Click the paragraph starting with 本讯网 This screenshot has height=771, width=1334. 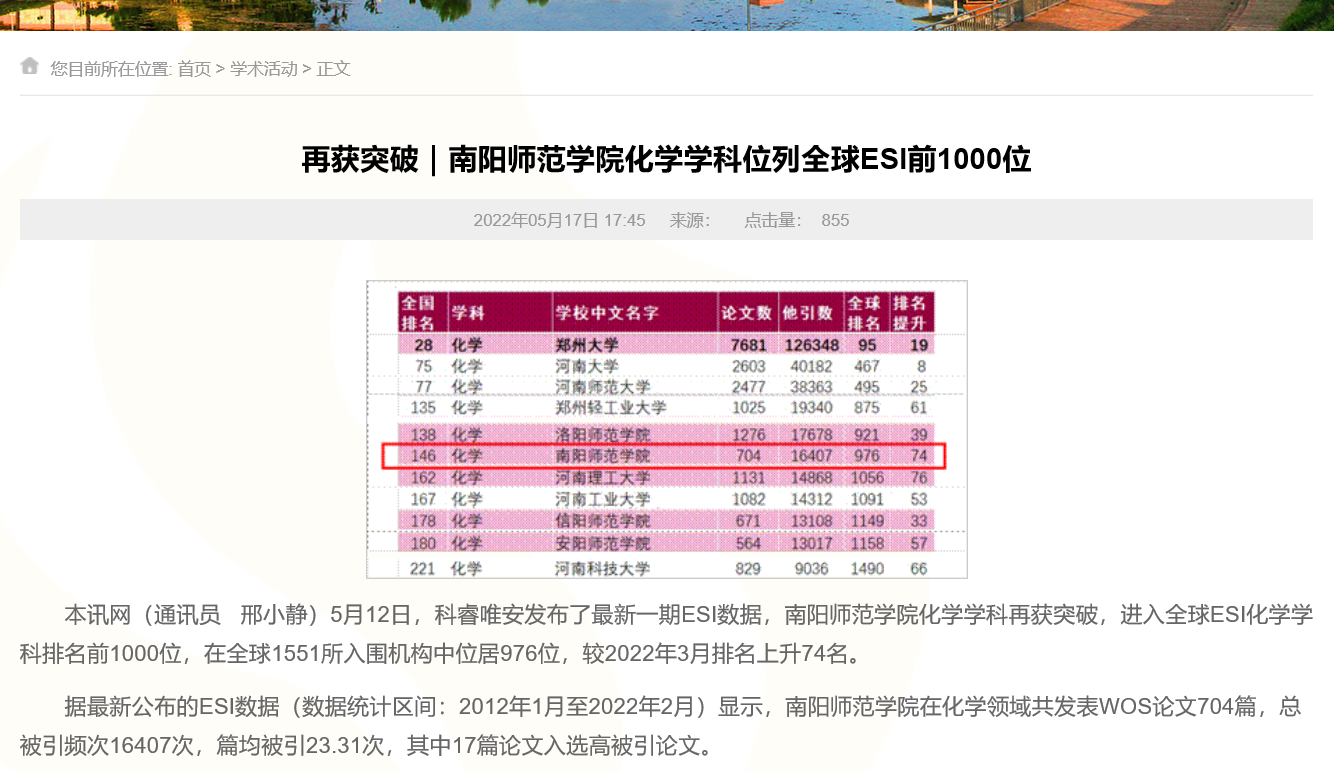coord(666,634)
